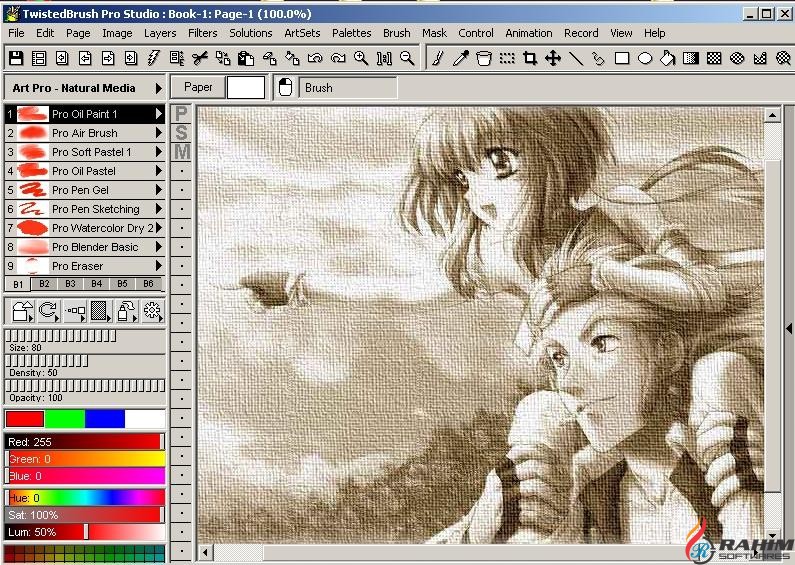795x565 pixels.
Task: Select the Color Picker eyedropper tool
Action: coord(461,58)
